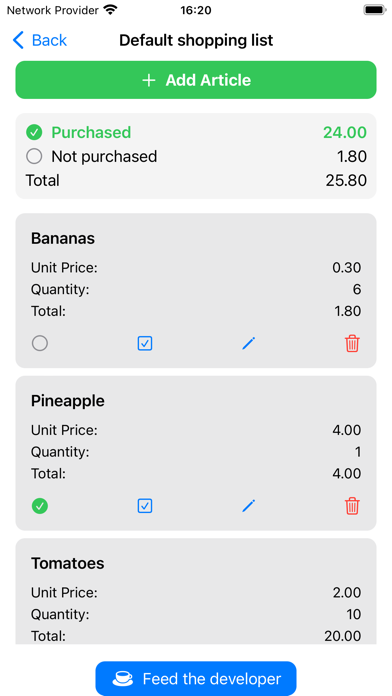392x696 pixels.
Task: Select the Not purchased circle in summary
Action: pyautogui.click(x=34, y=156)
